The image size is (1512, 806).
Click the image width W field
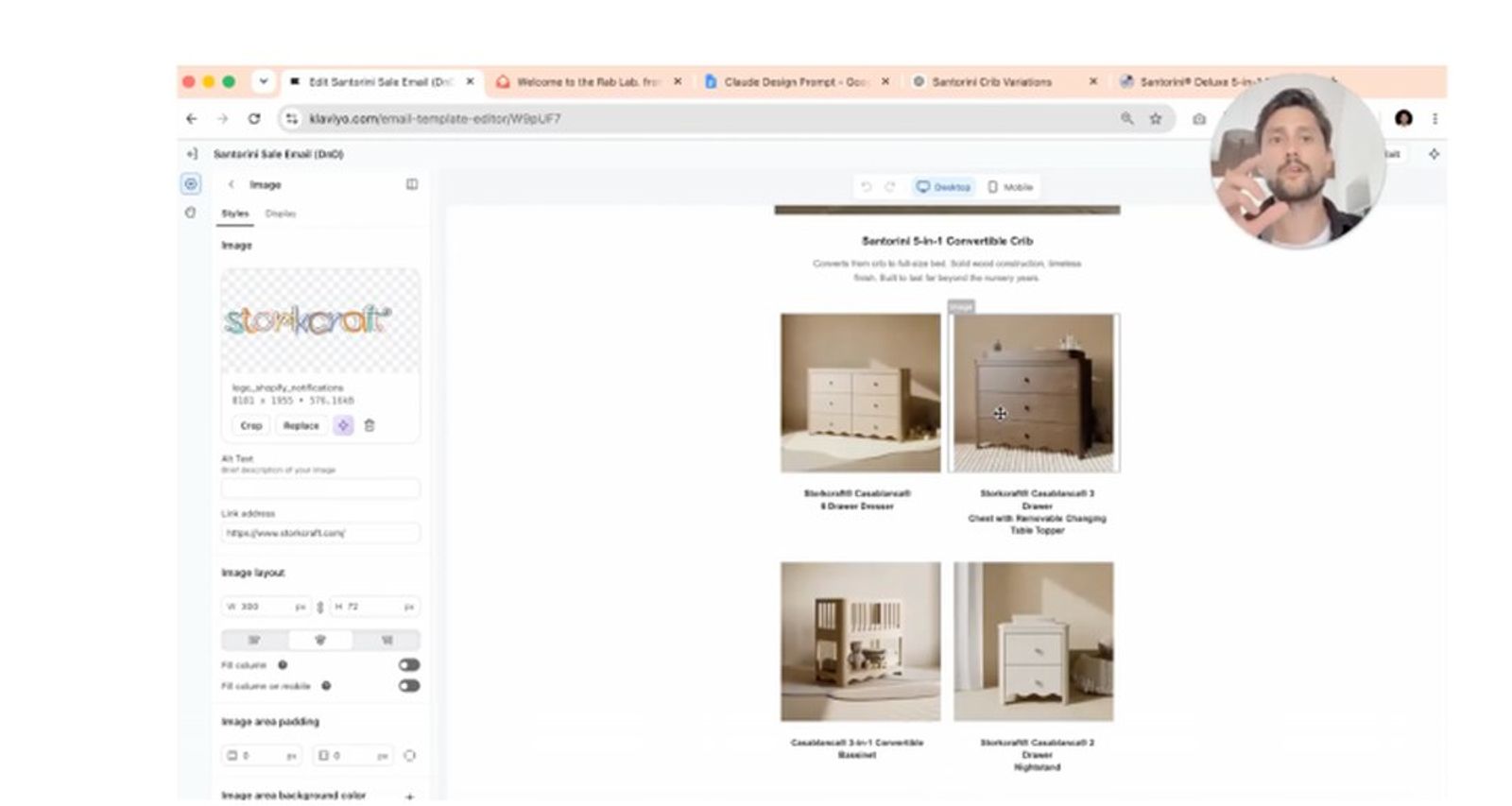[x=267, y=607]
